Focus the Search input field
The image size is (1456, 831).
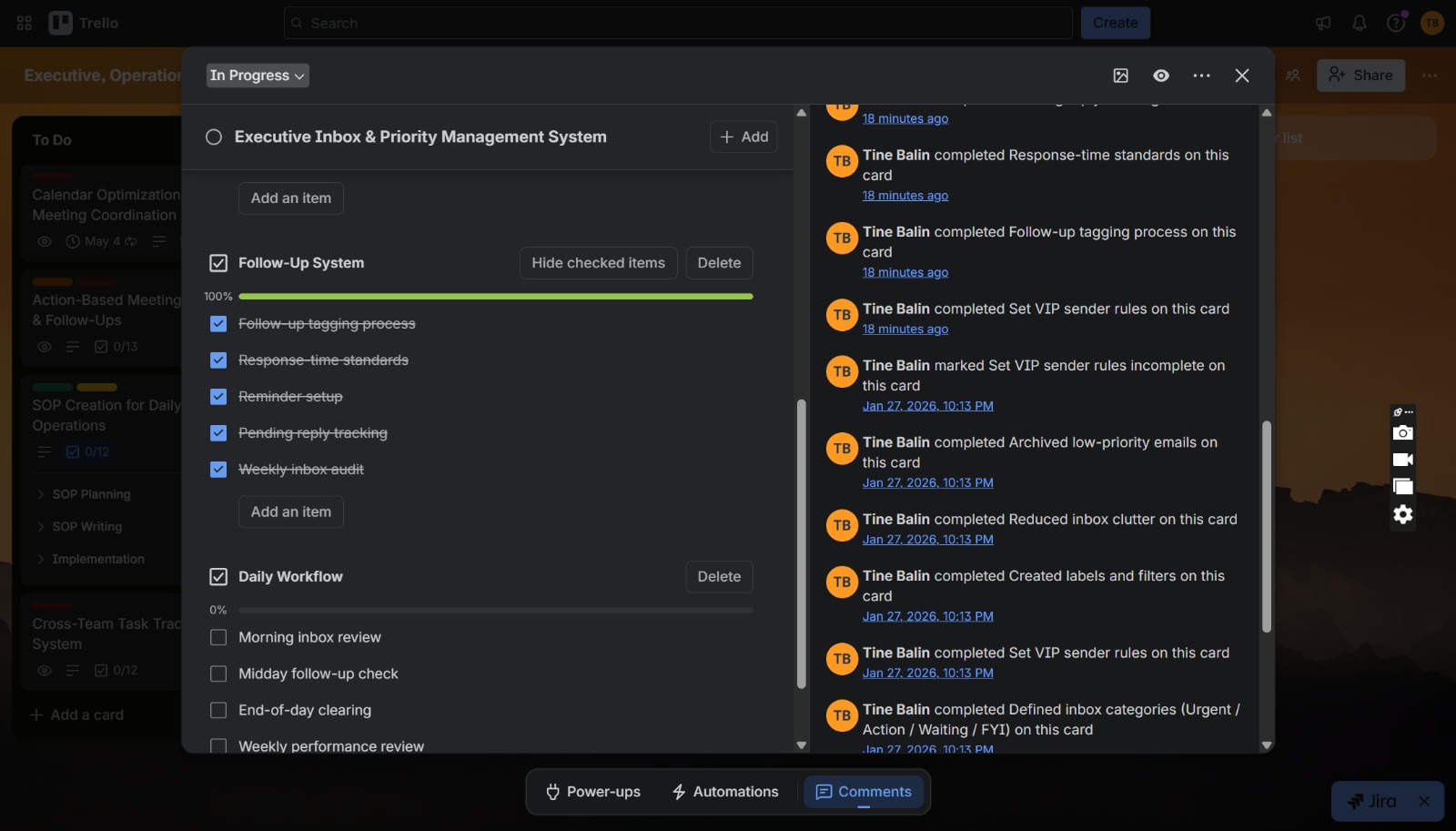point(678,23)
